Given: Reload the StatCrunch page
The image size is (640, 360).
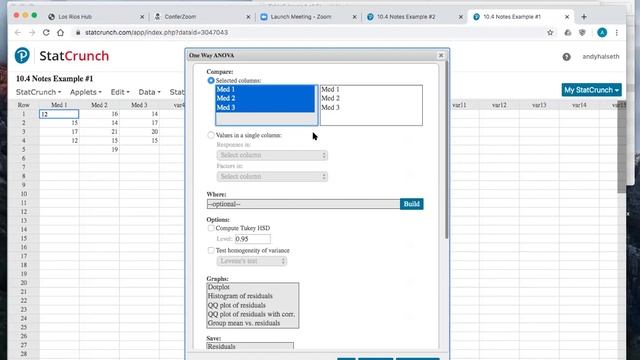Looking at the screenshot, I should click(46, 33).
